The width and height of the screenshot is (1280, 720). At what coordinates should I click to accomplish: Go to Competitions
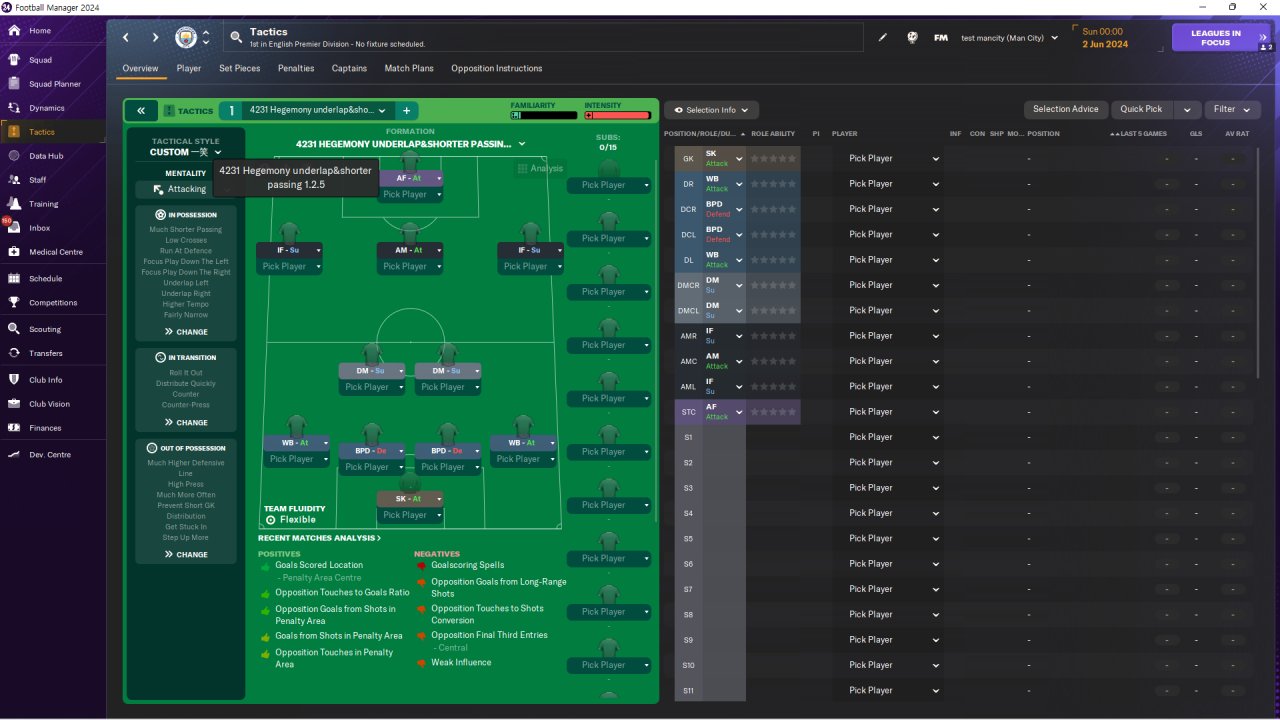[52, 303]
